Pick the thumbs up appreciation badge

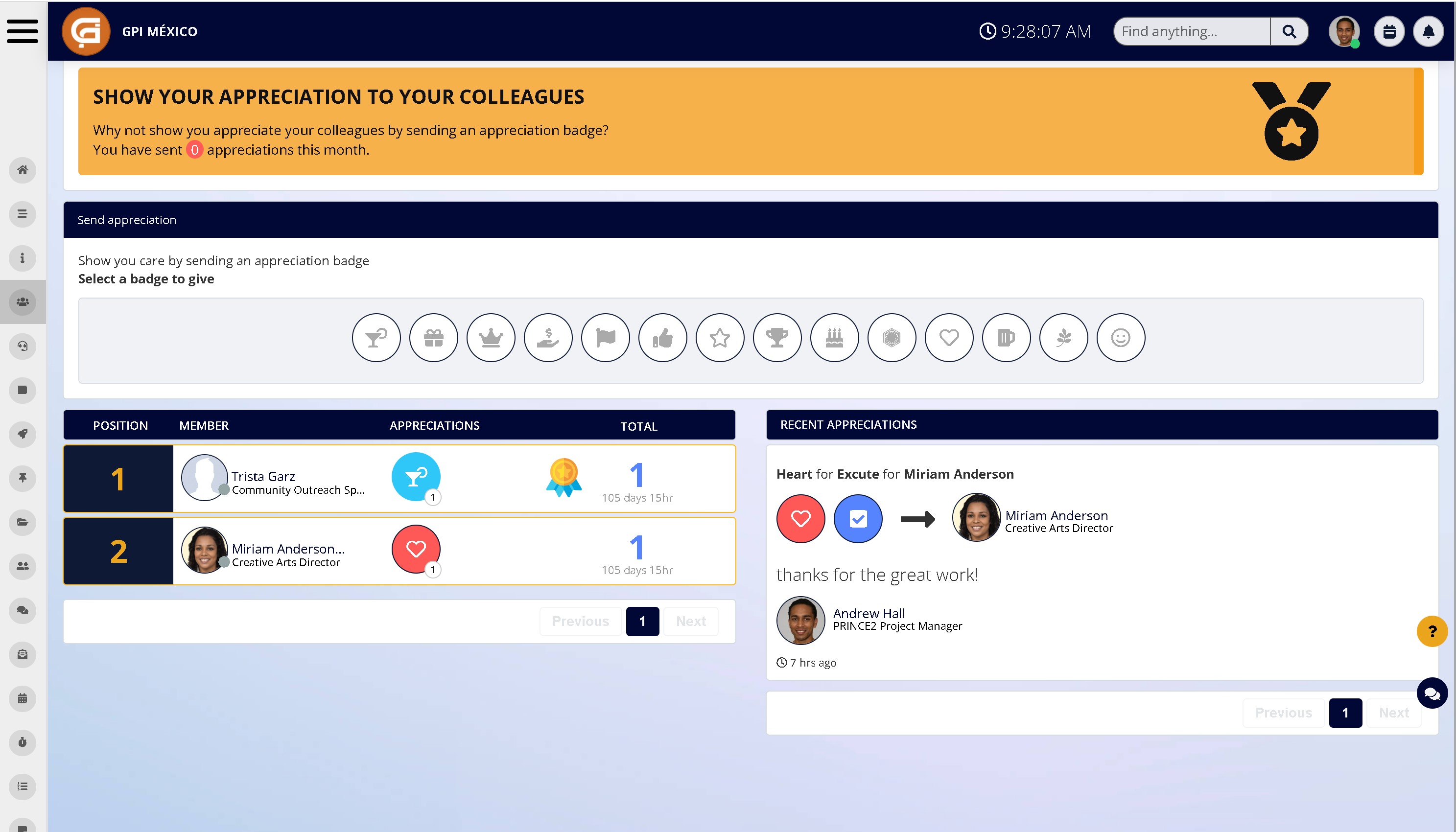(x=662, y=338)
